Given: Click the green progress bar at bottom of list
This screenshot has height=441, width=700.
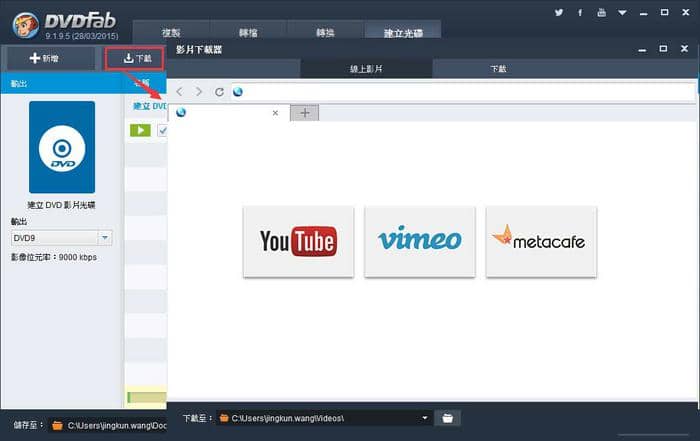Looking at the screenshot, I should point(147,397).
